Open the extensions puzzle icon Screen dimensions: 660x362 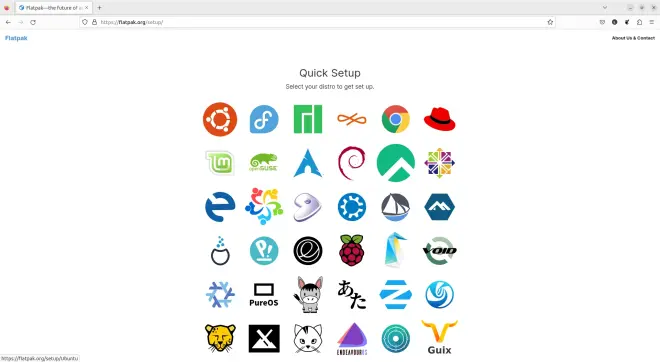pyautogui.click(x=639, y=22)
